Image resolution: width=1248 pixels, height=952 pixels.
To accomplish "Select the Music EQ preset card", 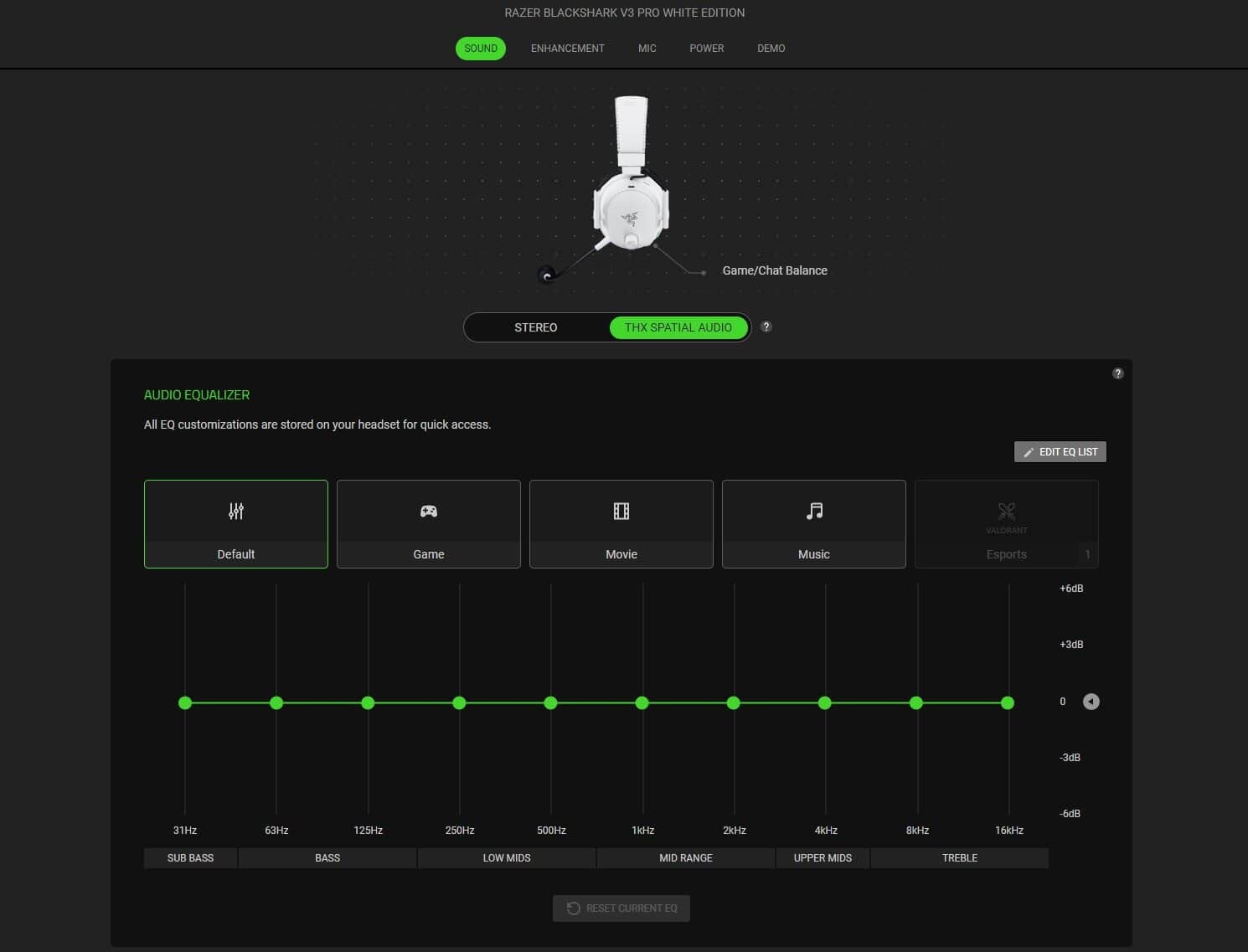I will point(813,524).
